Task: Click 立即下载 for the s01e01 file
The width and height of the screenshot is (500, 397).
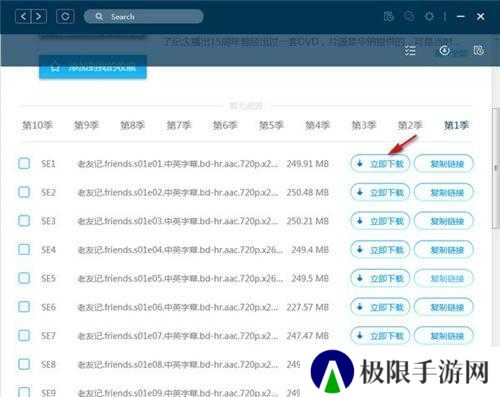Action: (380, 164)
